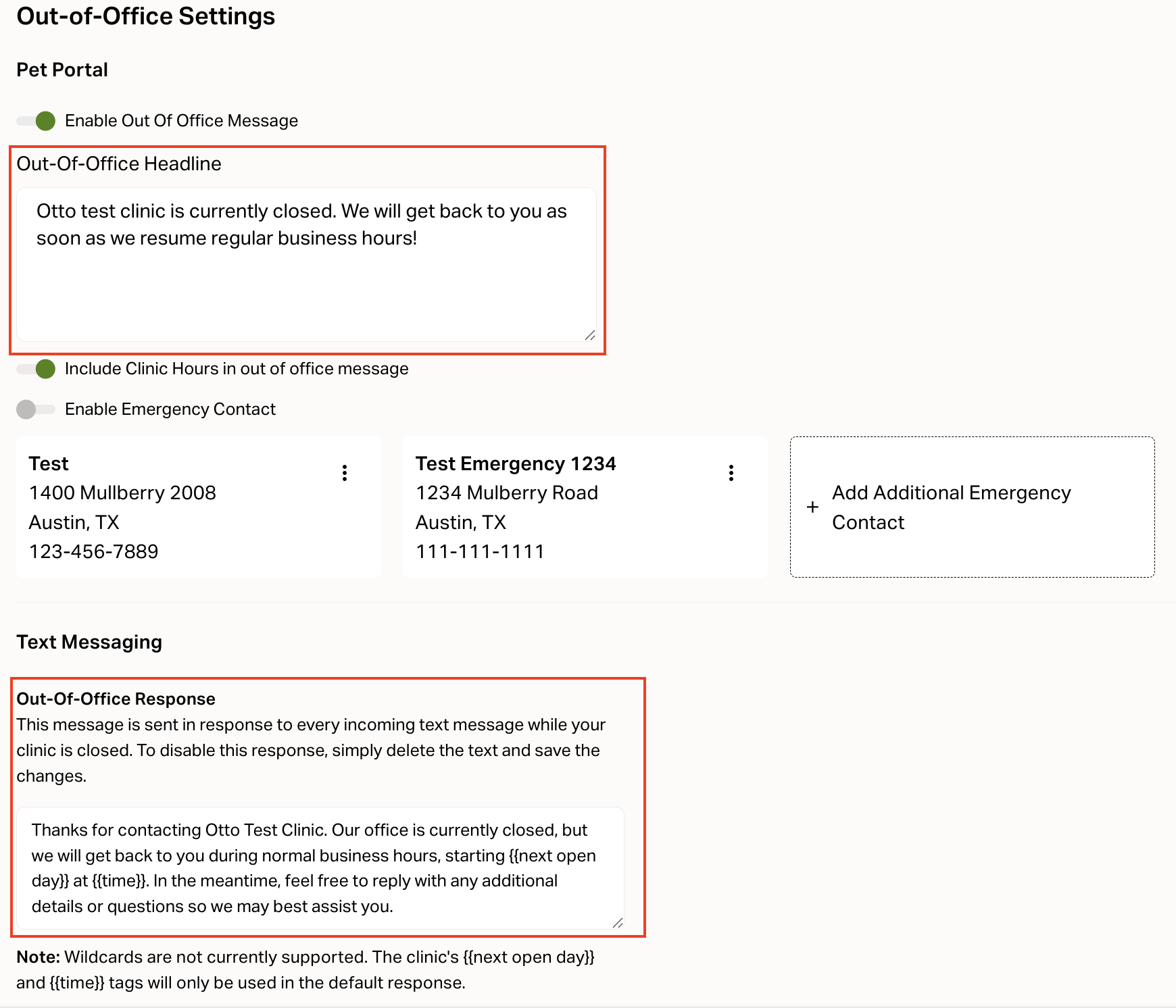Open three-dot menu on Test Emergency 1234 card

click(731, 473)
